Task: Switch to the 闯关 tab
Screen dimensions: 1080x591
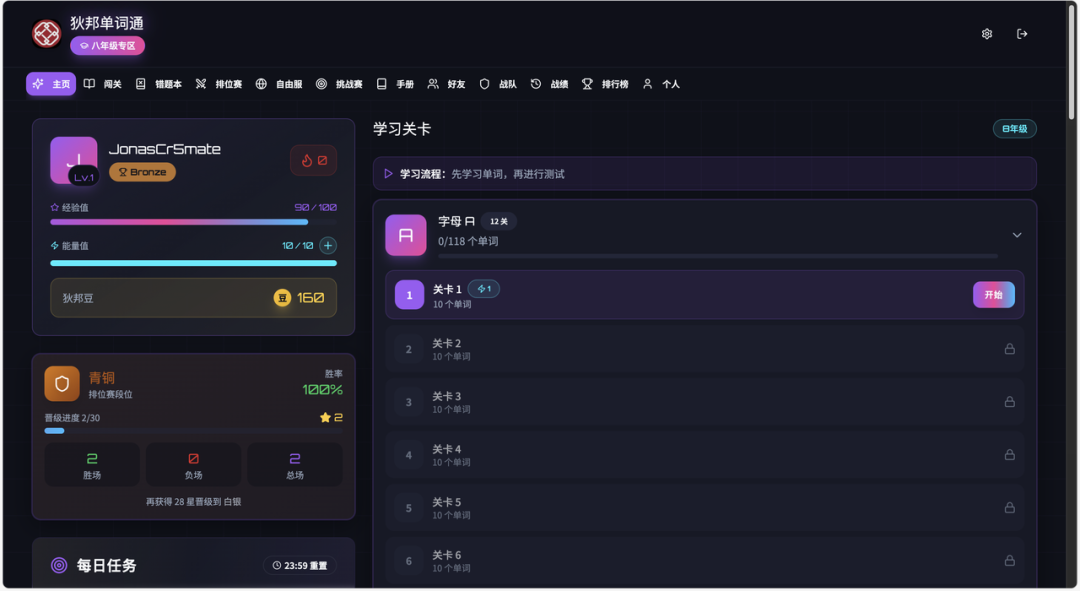Action: click(103, 84)
